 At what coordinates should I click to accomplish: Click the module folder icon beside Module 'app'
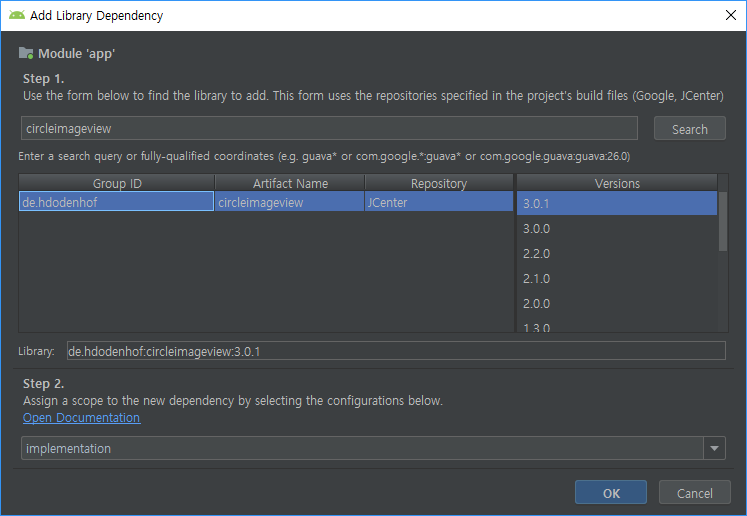pos(26,53)
